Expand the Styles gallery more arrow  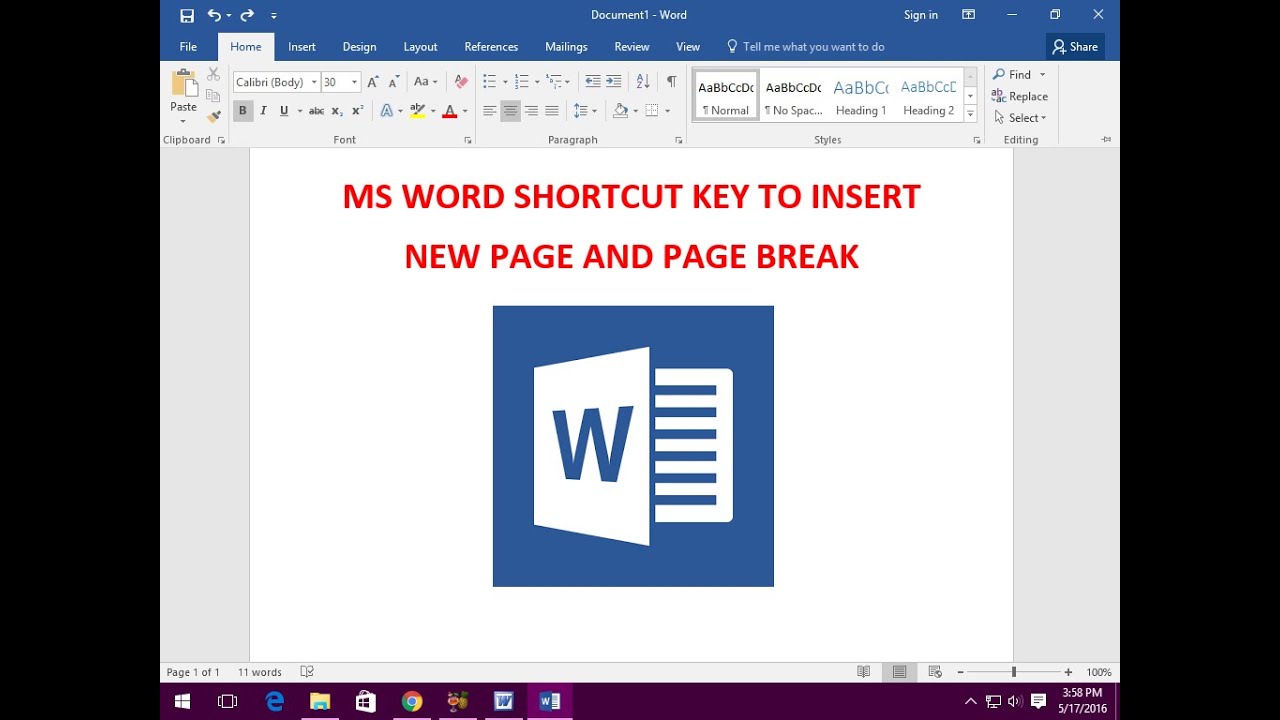[x=970, y=115]
